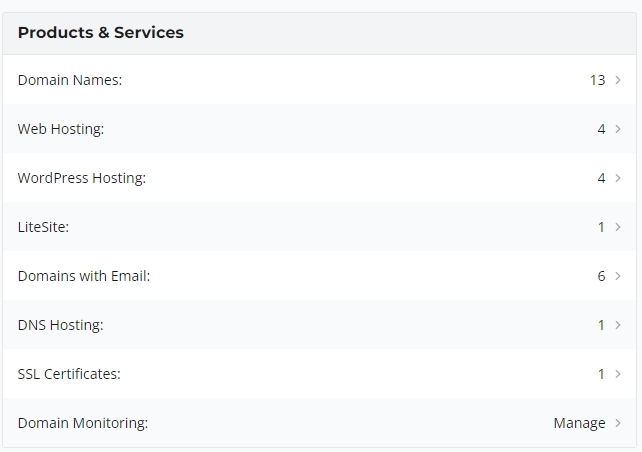This screenshot has width=642, height=452.
Task: Click the Domain Monitoring label text
Action: click(x=83, y=423)
